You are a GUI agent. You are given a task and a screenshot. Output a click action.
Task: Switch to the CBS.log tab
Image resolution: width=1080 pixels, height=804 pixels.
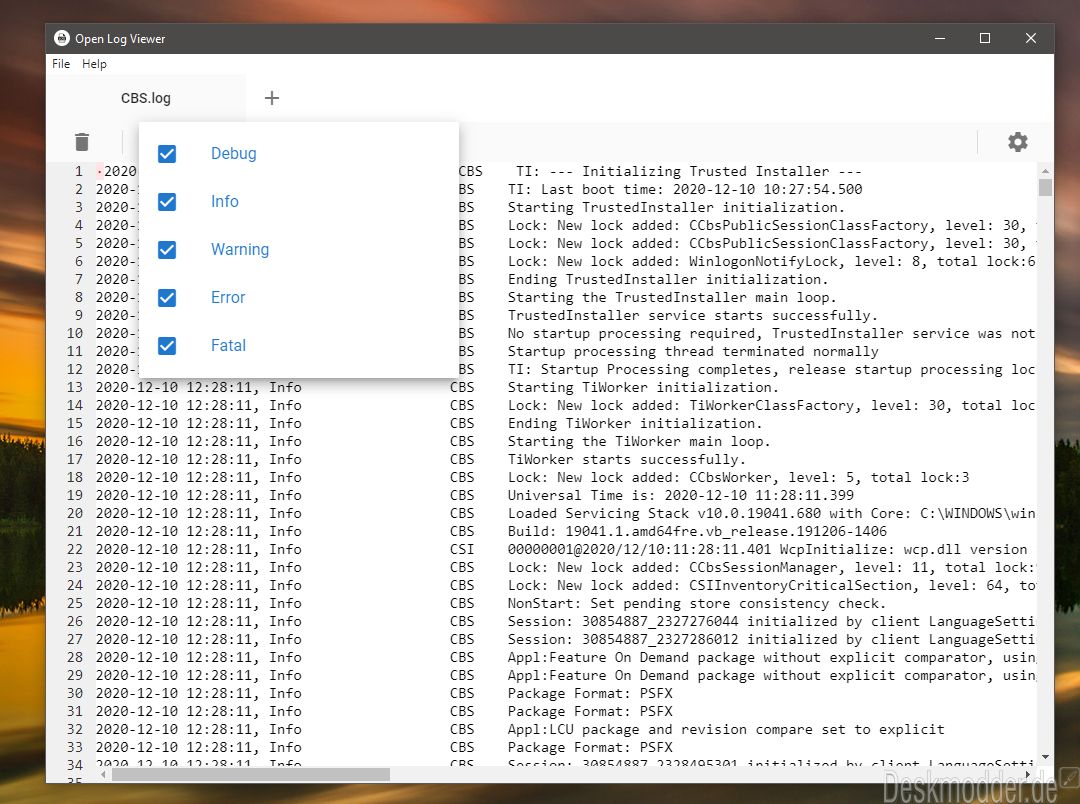(x=146, y=98)
